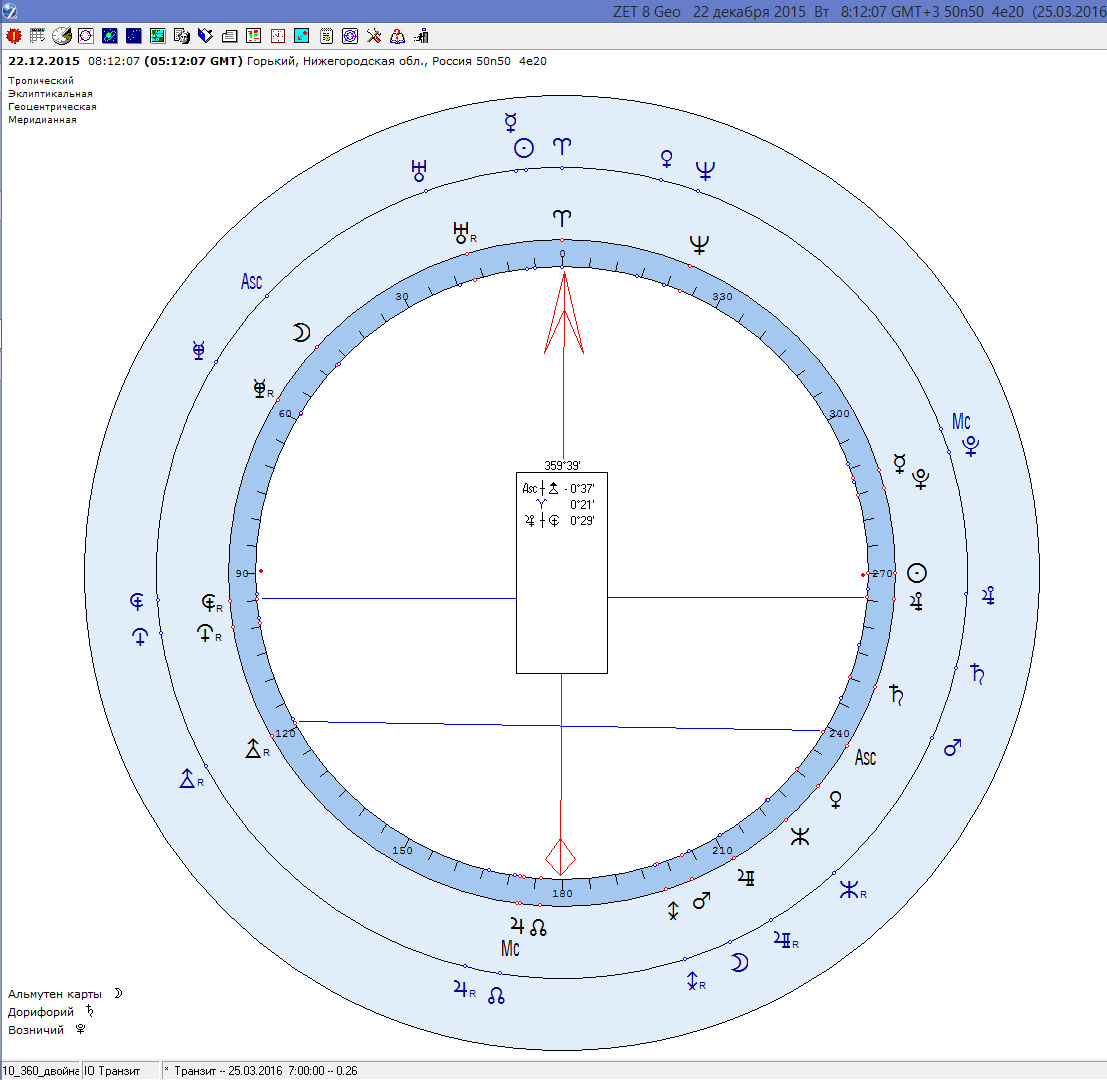Image resolution: width=1107 pixels, height=1080 pixels.
Task: Open the blue book toolbar icon
Action: click(205, 36)
